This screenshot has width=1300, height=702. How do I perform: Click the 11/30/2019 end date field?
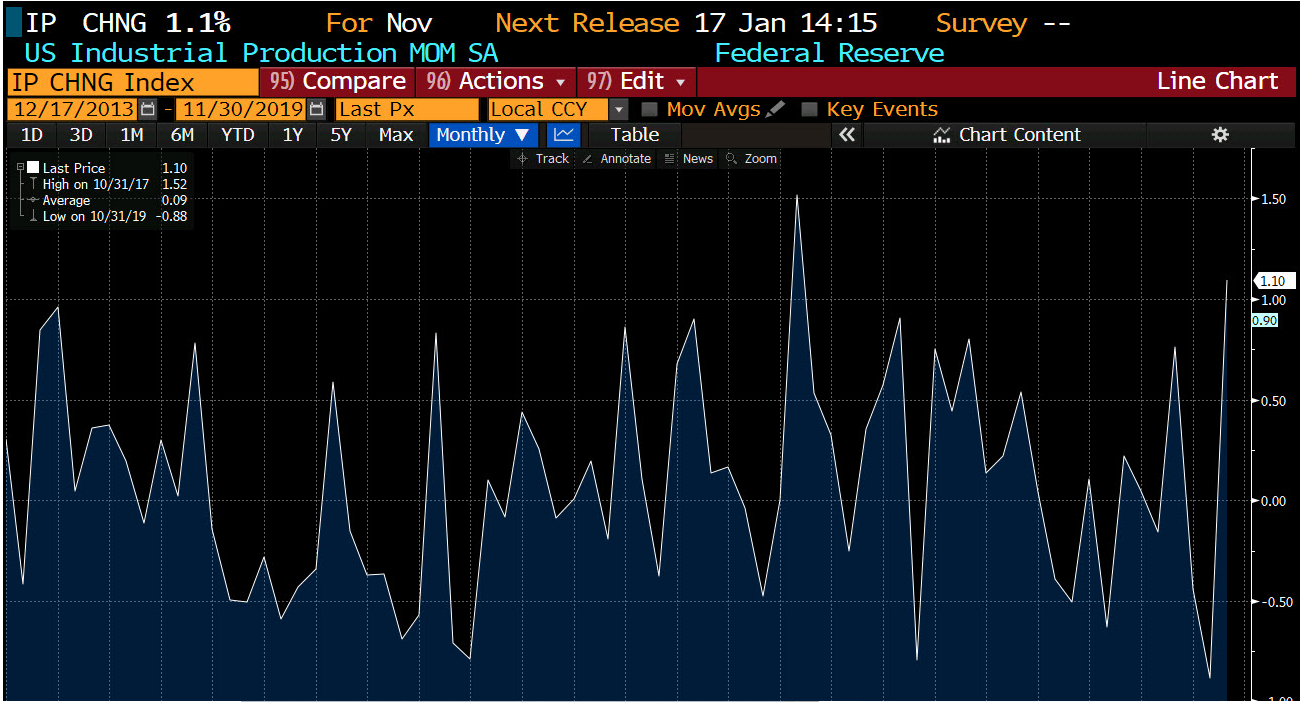pos(241,109)
